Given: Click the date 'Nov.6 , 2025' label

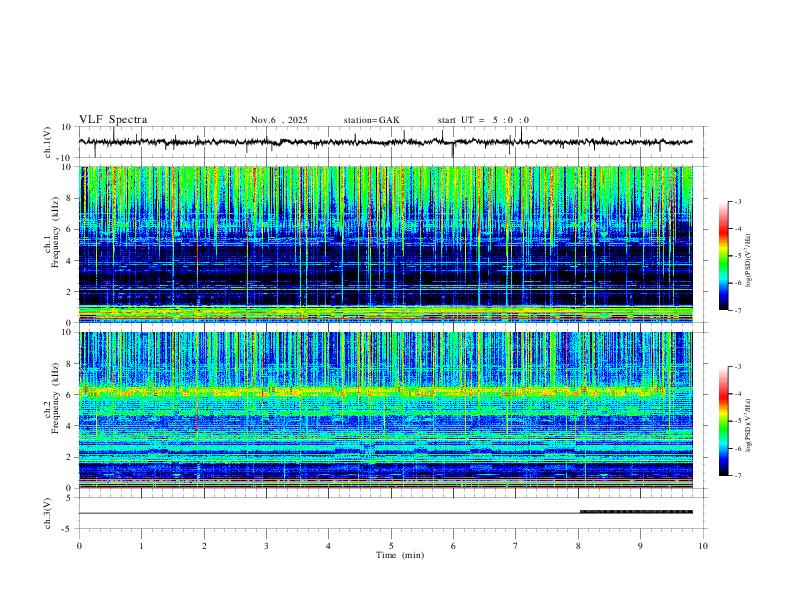Looking at the screenshot, I should click(x=279, y=120).
